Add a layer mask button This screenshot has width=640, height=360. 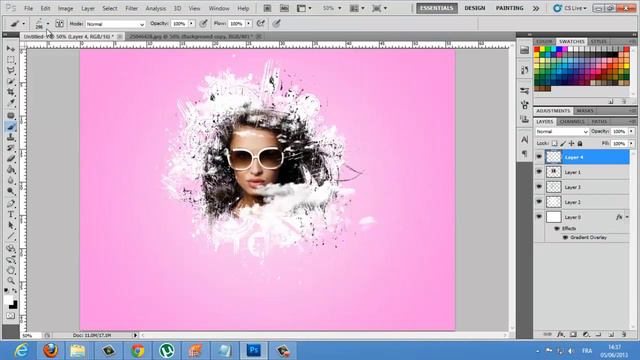point(573,334)
